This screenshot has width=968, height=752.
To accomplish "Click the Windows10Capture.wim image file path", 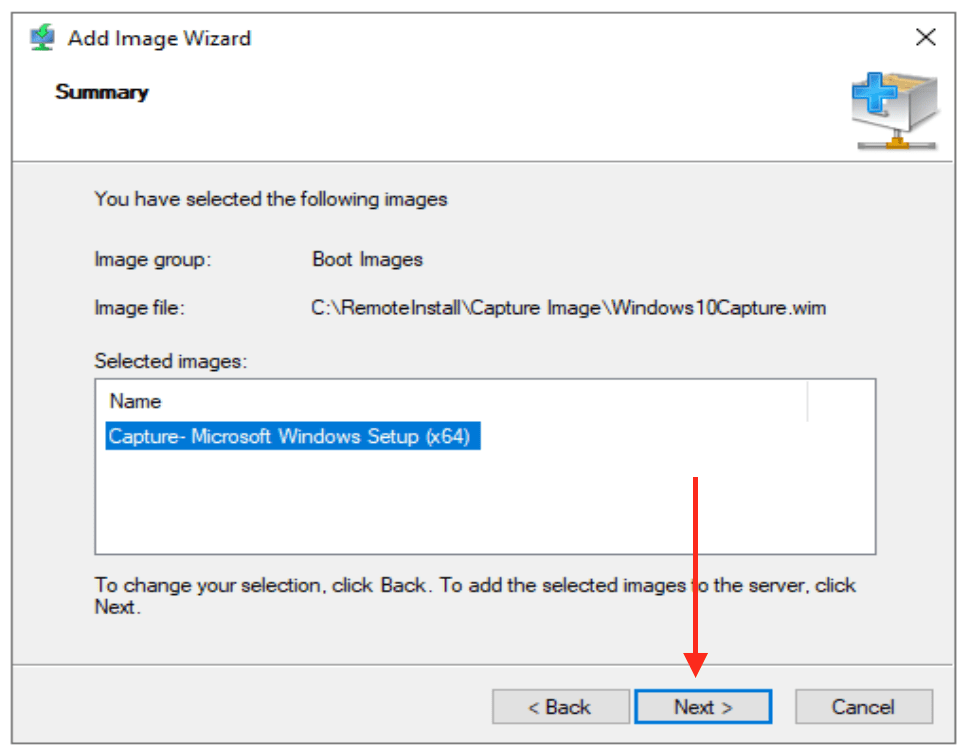I will 569,308.
